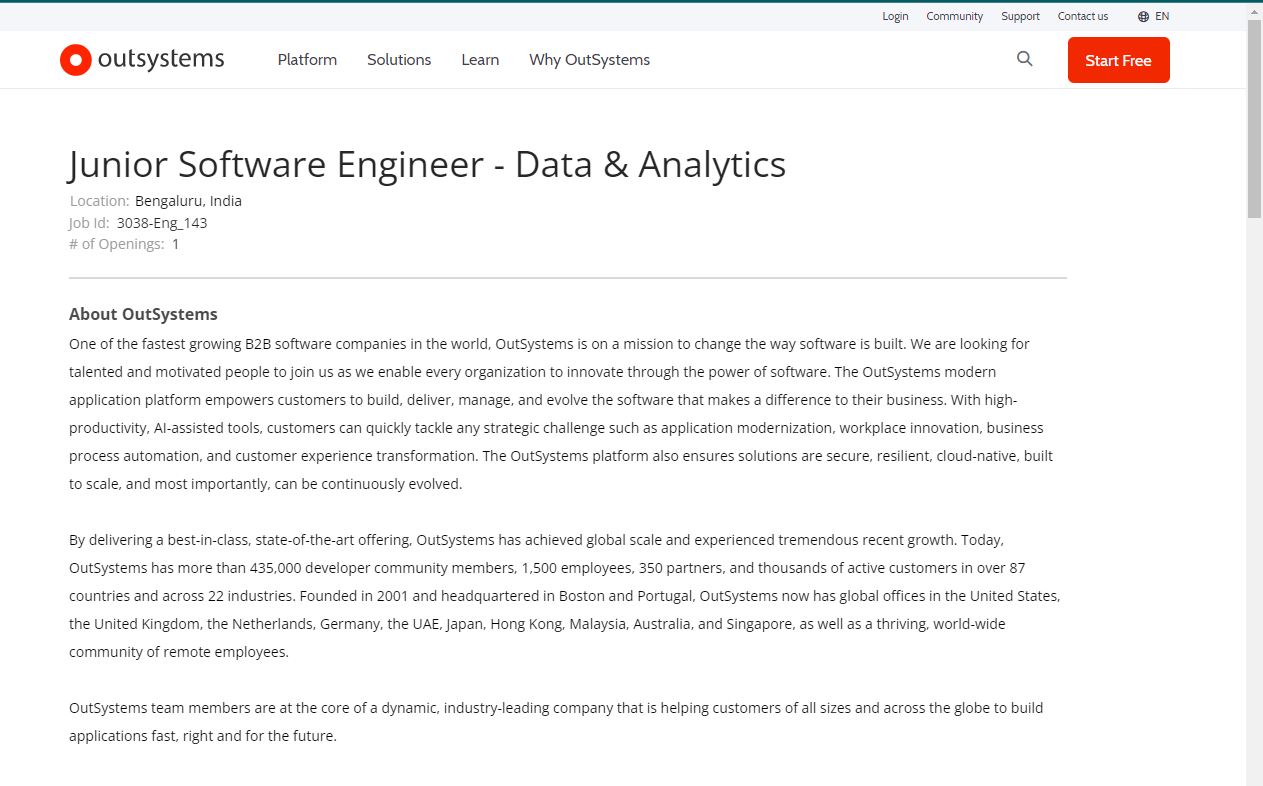Image resolution: width=1263 pixels, height=786 pixels.
Task: Click the Bengaluru, India location text
Action: coord(188,201)
